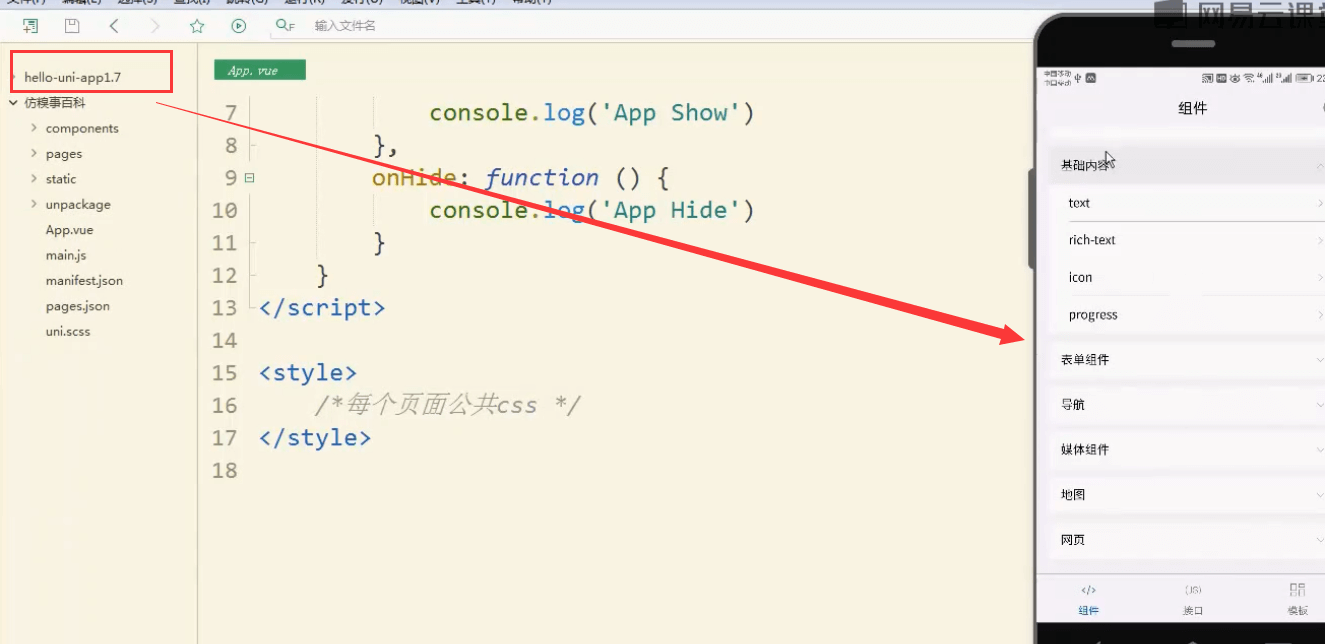Click the 'App Hide' console.log line
The image size is (1325, 644).
[x=591, y=210]
